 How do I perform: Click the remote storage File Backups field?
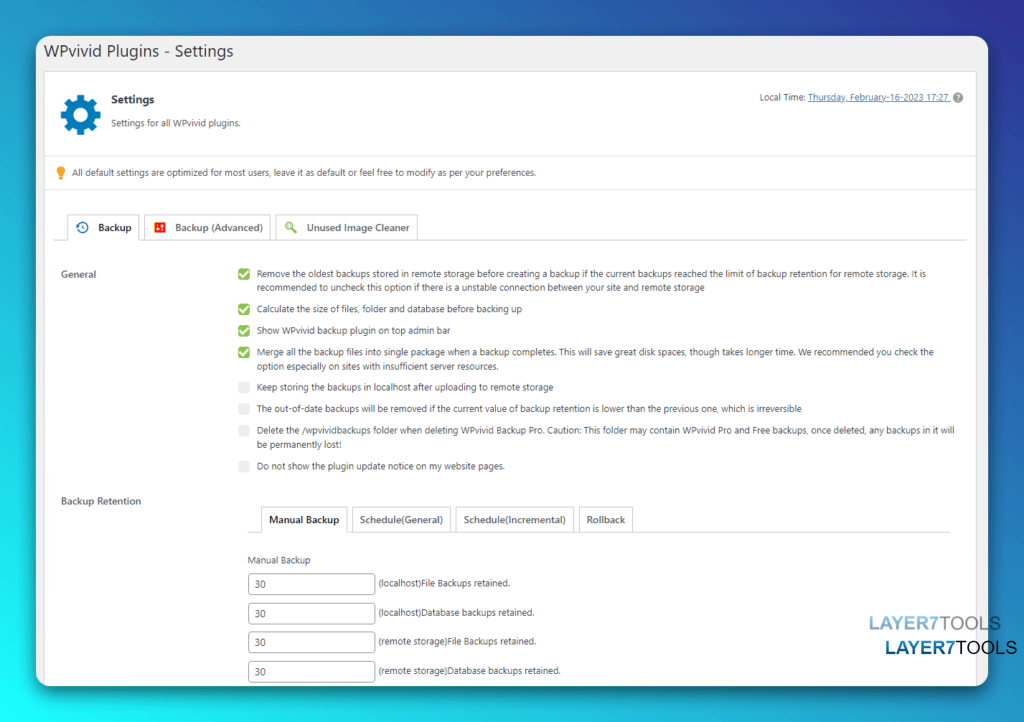[312, 642]
